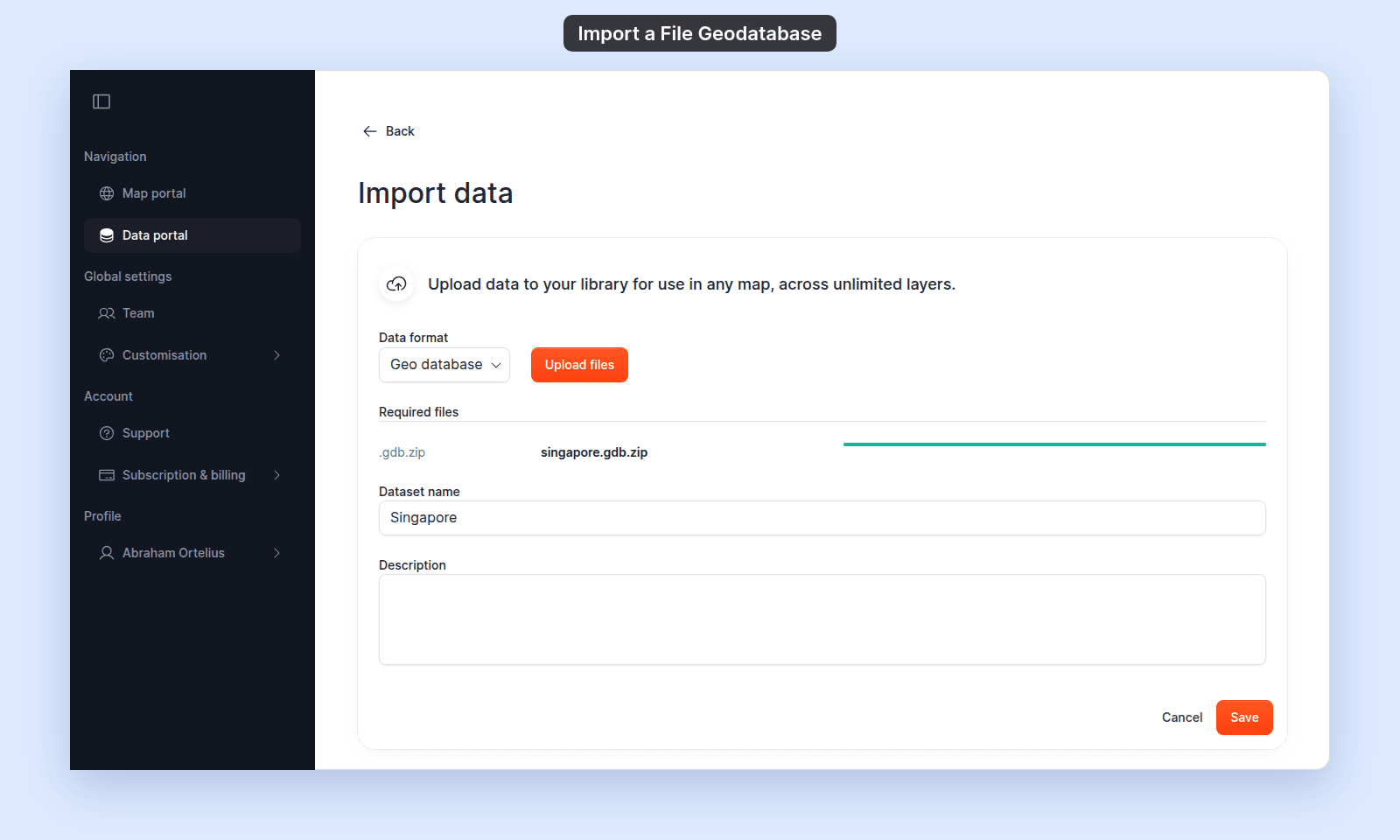Click the globe icon beside Map portal

pyautogui.click(x=107, y=193)
